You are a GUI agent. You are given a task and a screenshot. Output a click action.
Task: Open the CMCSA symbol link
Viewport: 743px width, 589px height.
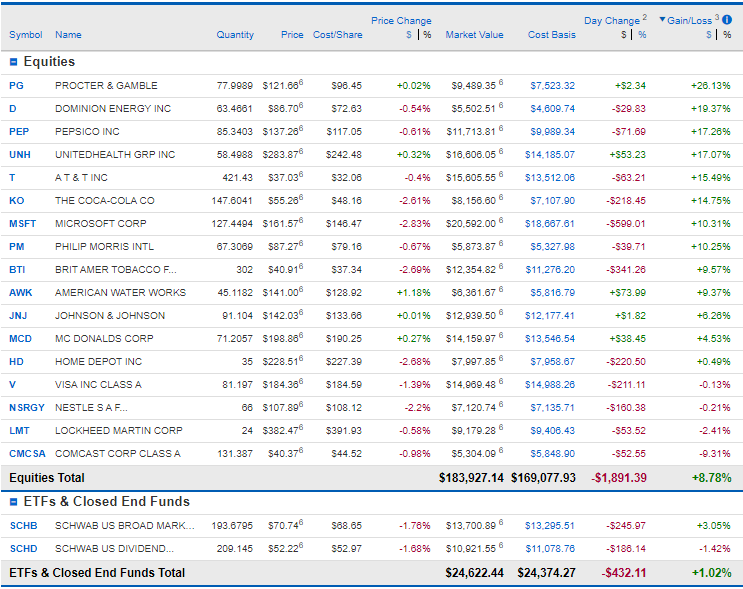pyautogui.click(x=27, y=453)
